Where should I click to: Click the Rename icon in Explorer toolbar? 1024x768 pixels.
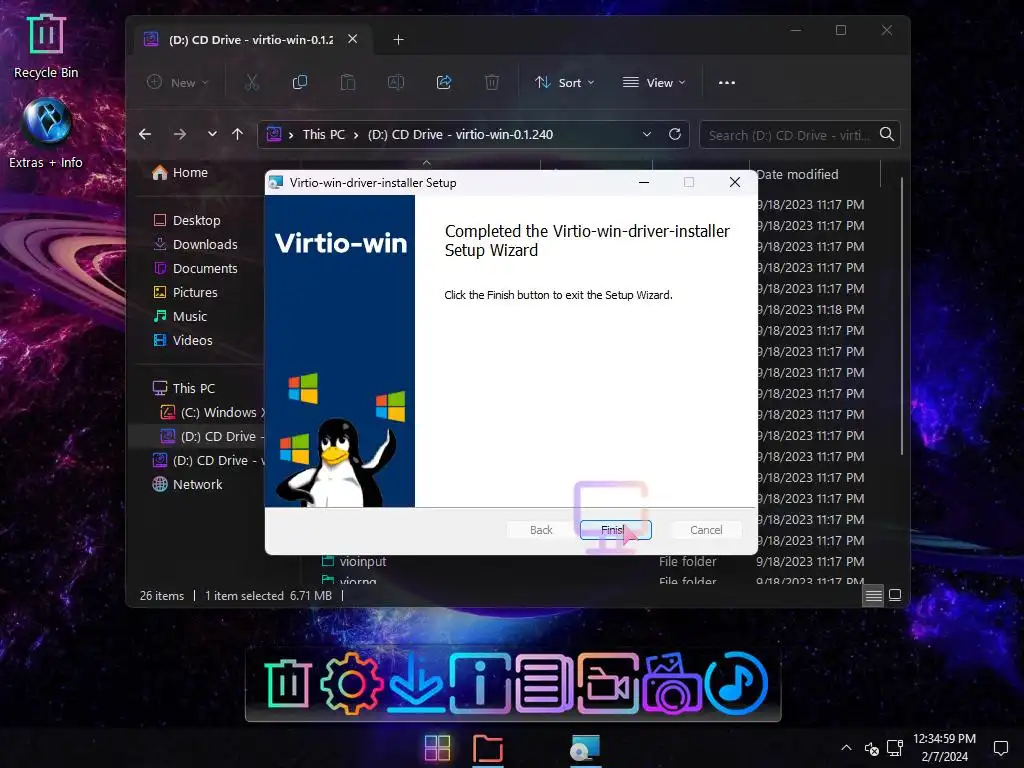tap(396, 82)
